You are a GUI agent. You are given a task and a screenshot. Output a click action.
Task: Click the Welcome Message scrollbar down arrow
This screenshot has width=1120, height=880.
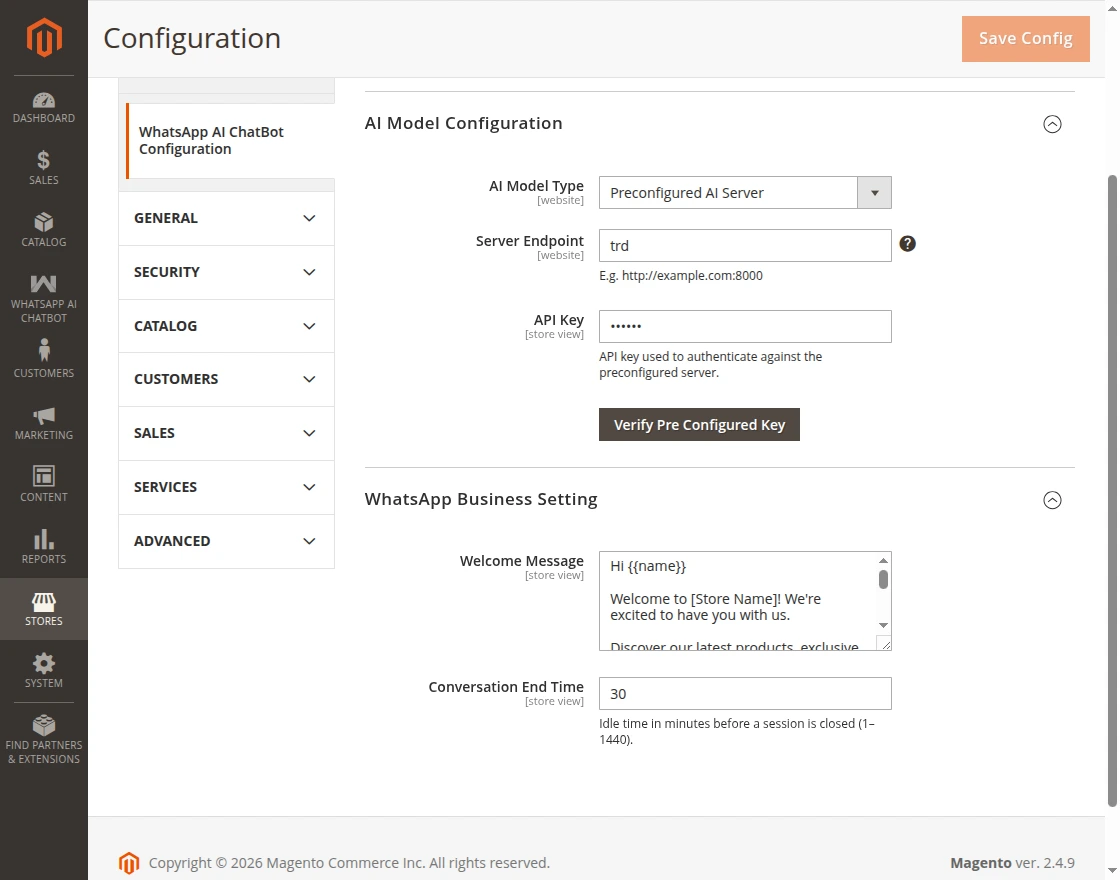884,626
